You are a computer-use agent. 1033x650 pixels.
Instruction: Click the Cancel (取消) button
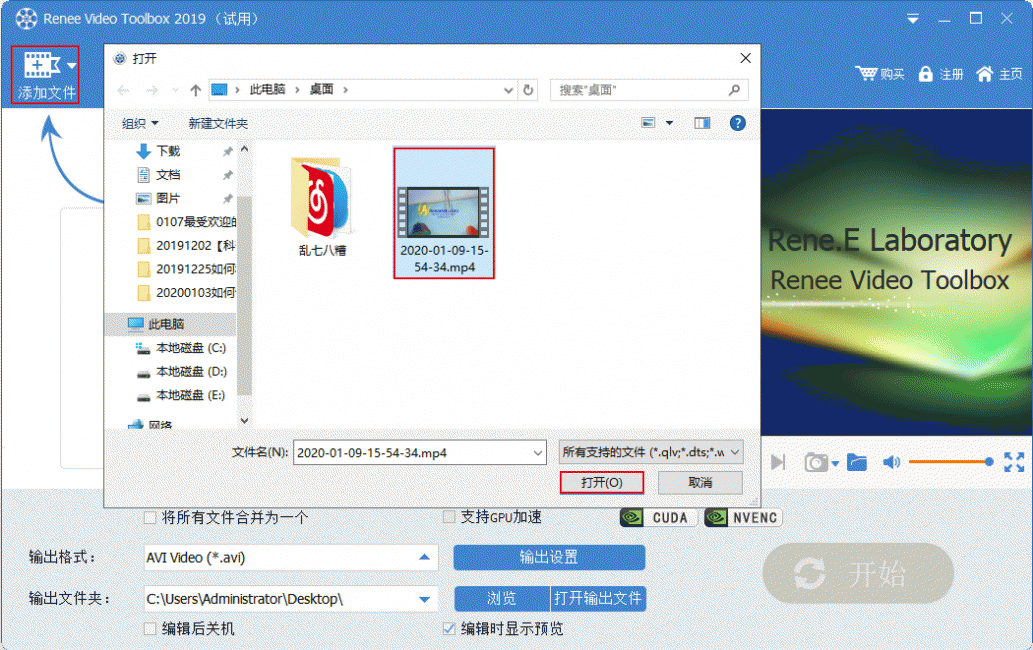pos(700,483)
